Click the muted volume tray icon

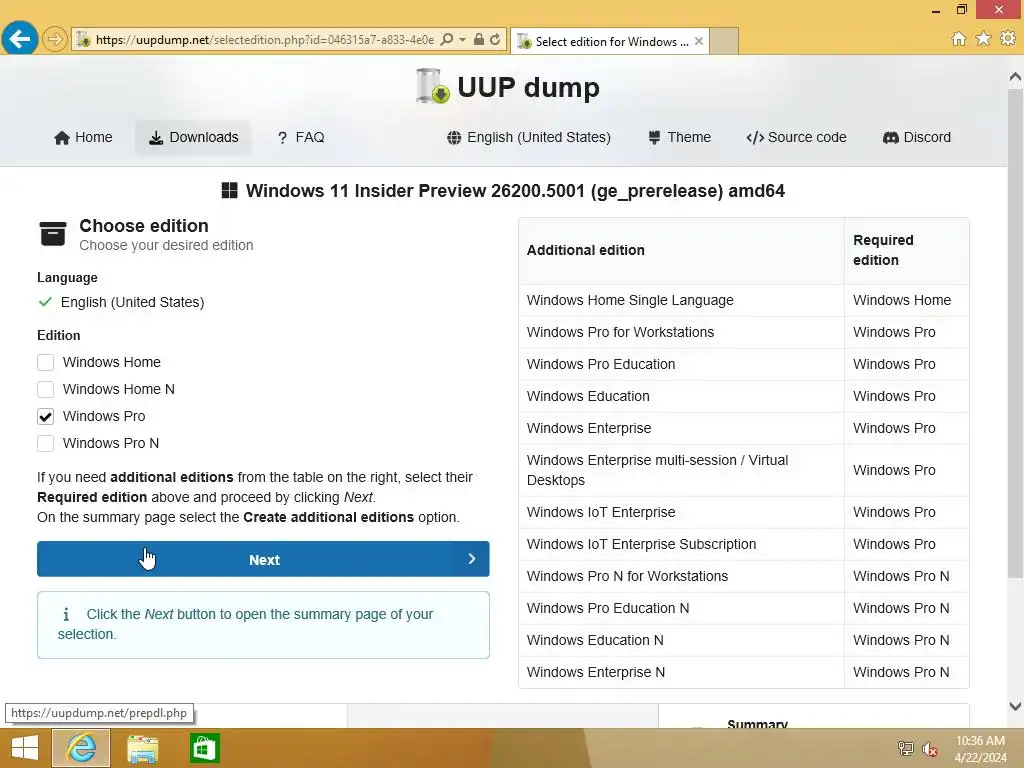tap(929, 748)
